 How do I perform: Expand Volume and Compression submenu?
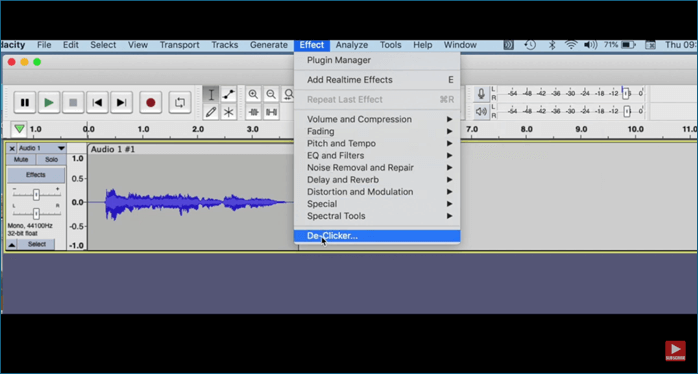[x=377, y=119]
